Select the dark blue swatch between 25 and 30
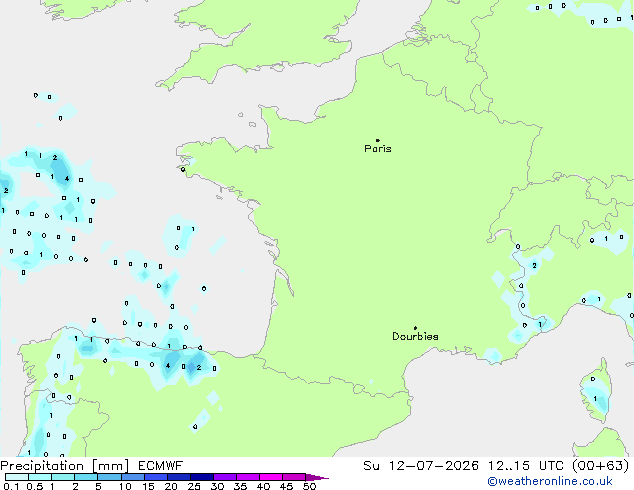Viewport: 634px width, 490px height. (202, 477)
